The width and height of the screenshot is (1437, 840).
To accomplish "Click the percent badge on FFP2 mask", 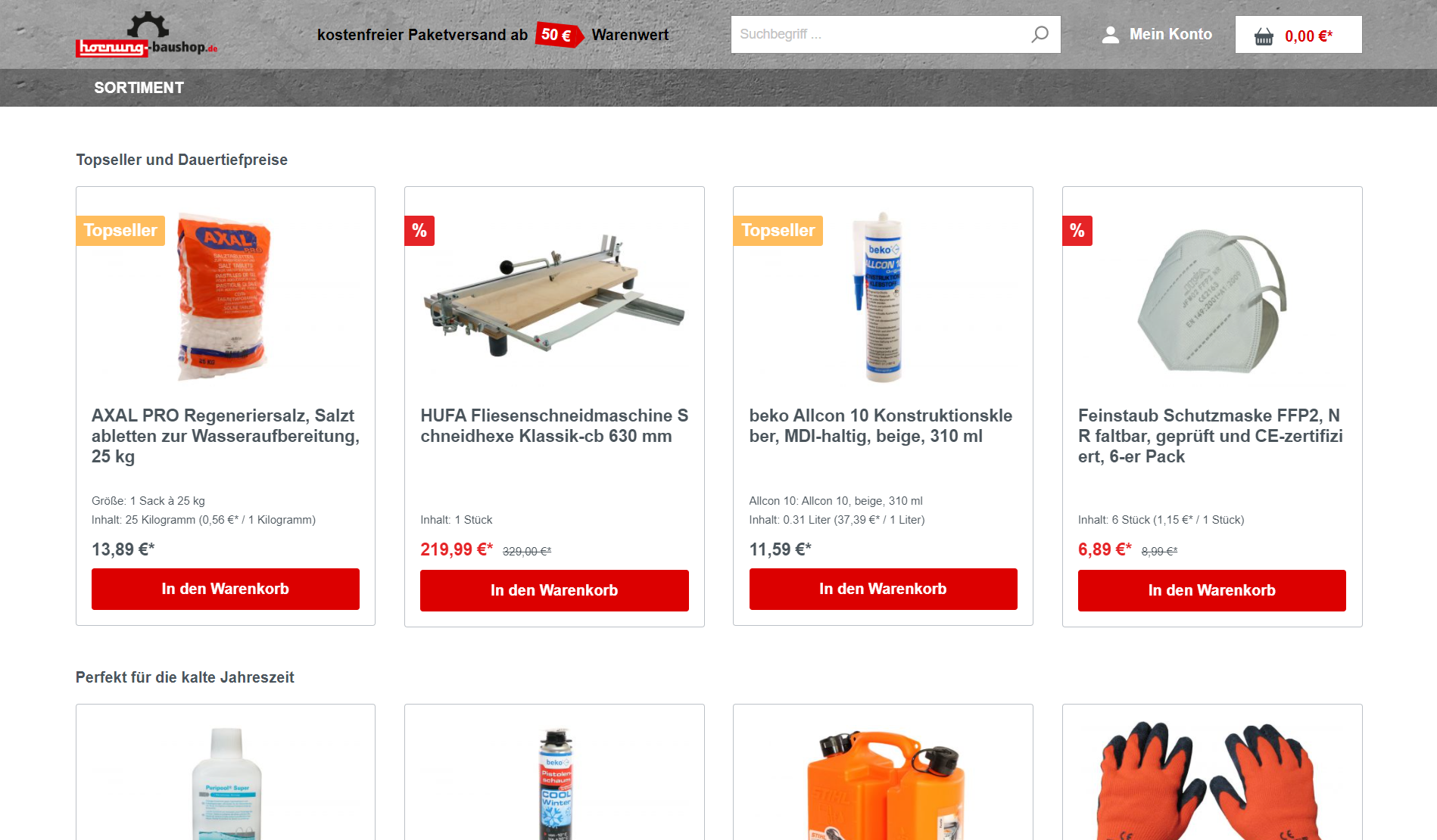I will click(x=1077, y=231).
